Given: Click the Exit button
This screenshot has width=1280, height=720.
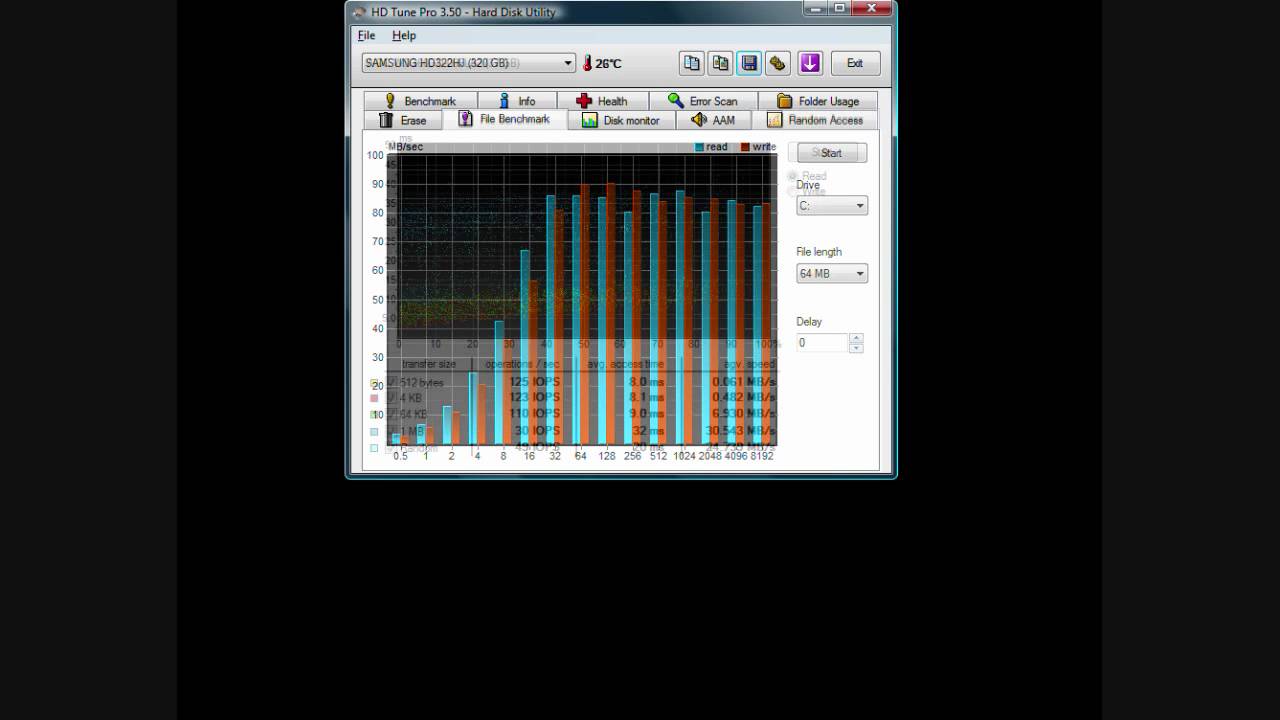Looking at the screenshot, I should (855, 63).
